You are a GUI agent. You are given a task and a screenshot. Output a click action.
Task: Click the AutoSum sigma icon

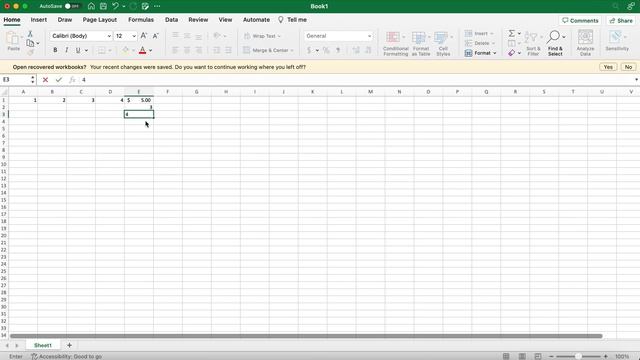click(511, 33)
